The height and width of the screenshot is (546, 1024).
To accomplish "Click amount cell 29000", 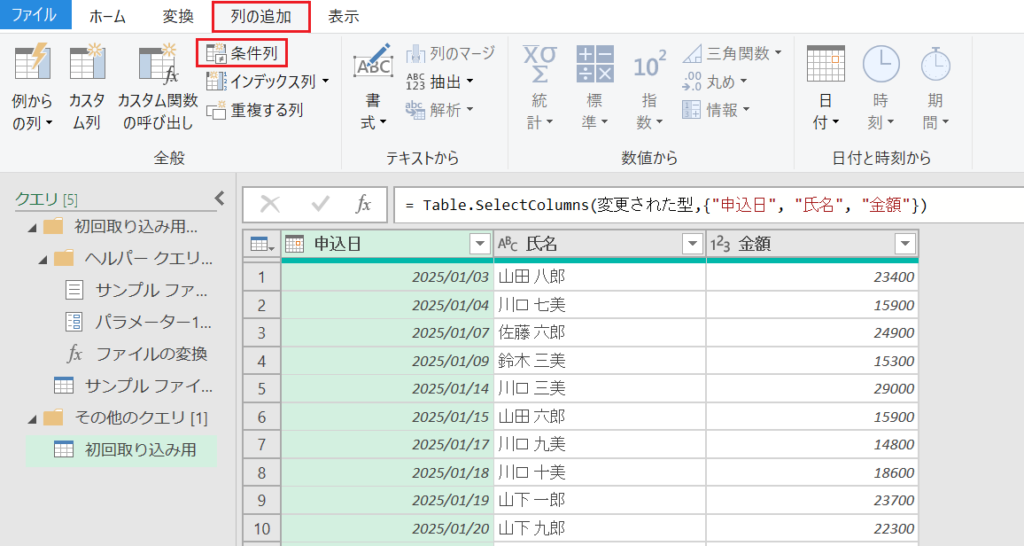I will [x=812, y=389].
